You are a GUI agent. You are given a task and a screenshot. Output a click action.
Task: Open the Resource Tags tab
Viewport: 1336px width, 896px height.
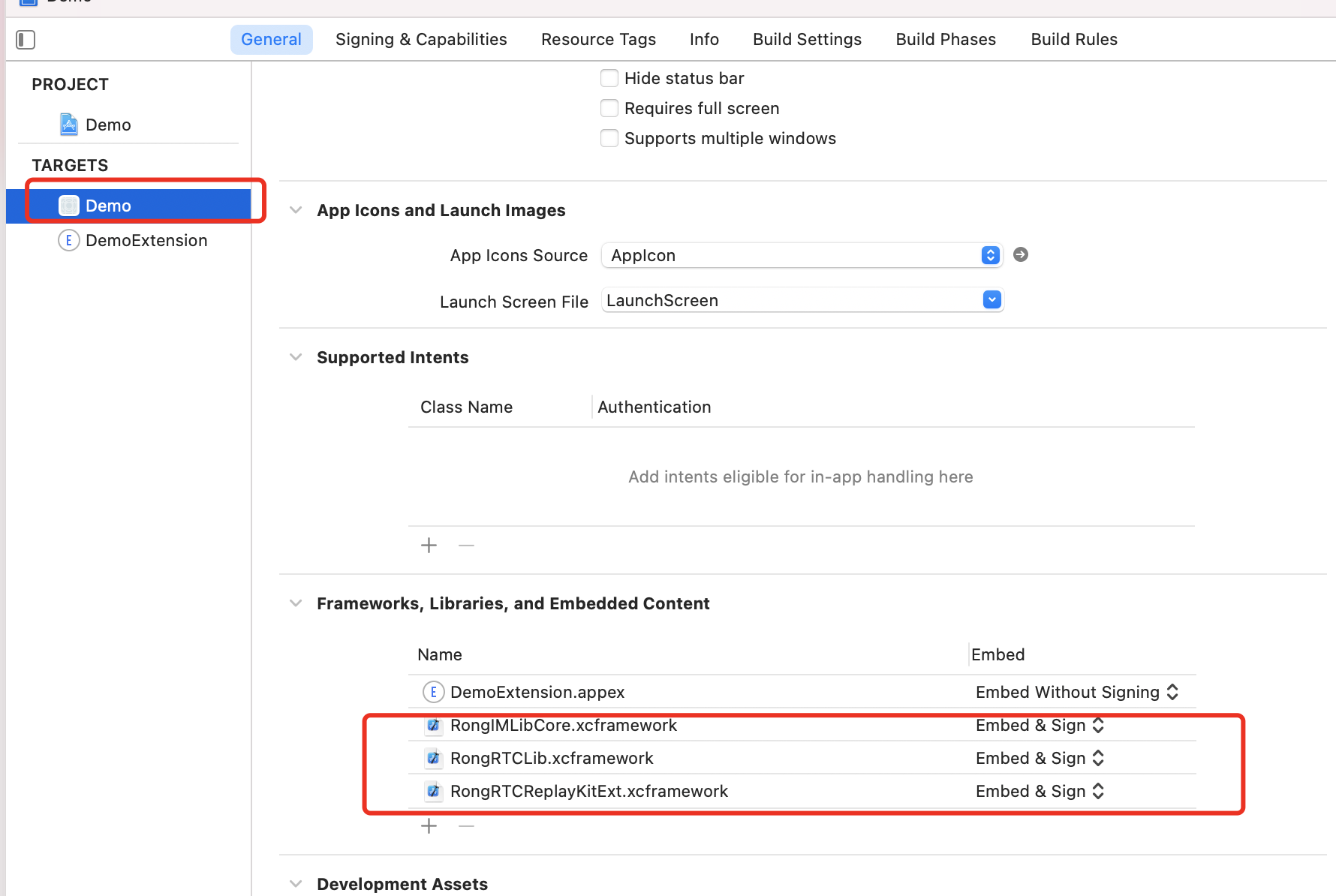pos(598,40)
